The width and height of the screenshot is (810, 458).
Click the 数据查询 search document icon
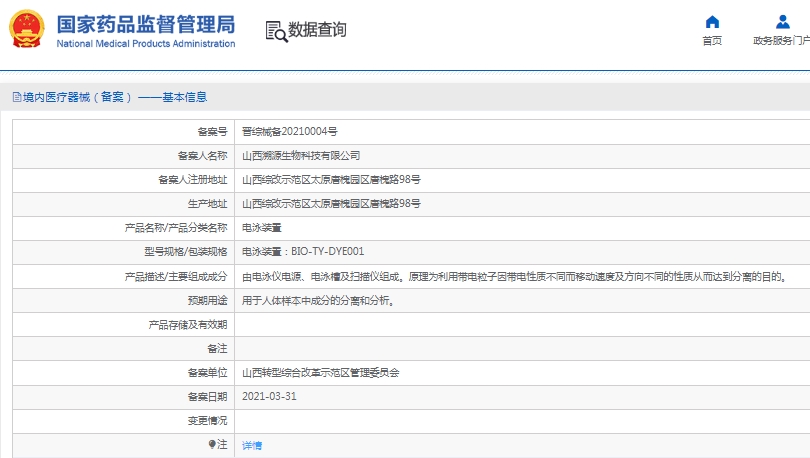[276, 31]
